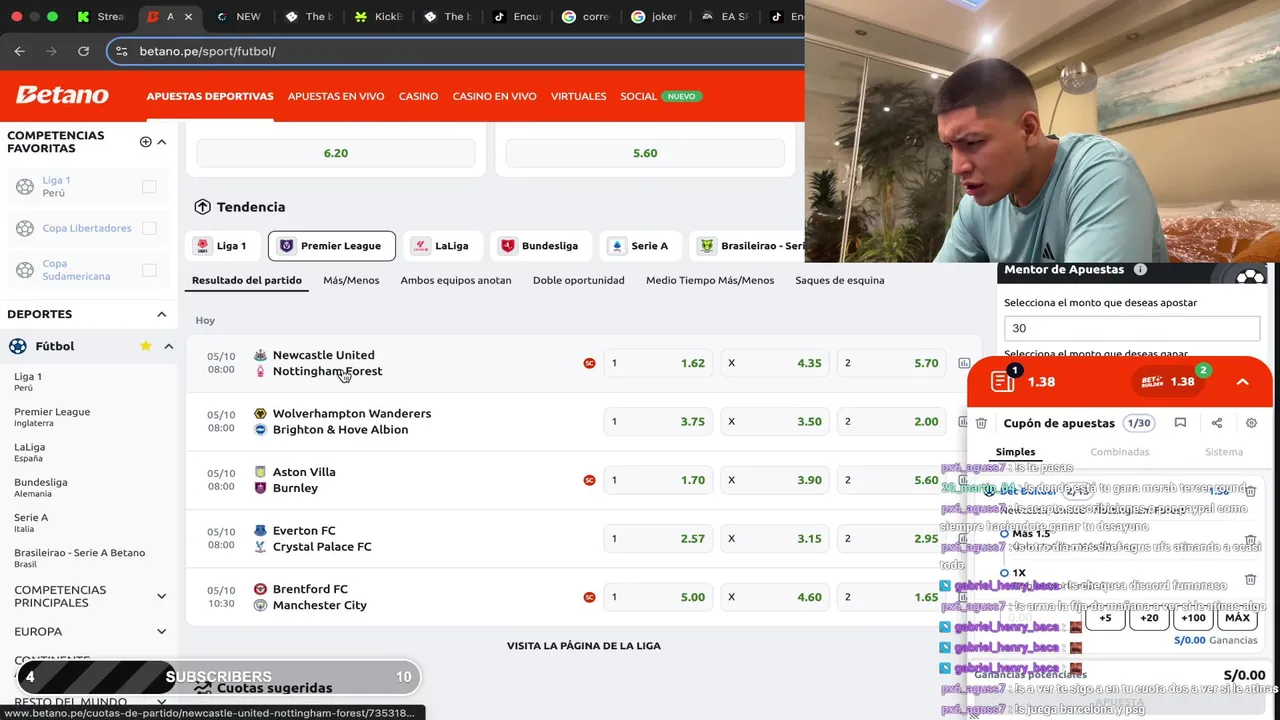Expand the Europa section
Screen dimensions: 1280x720
coord(162,631)
